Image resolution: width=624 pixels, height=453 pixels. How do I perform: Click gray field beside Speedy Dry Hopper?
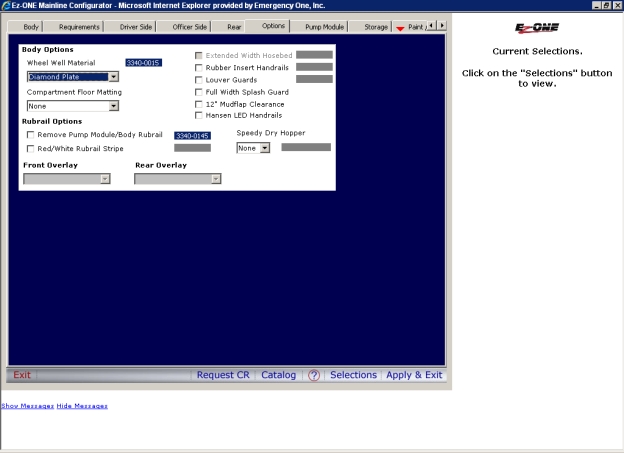[306, 147]
